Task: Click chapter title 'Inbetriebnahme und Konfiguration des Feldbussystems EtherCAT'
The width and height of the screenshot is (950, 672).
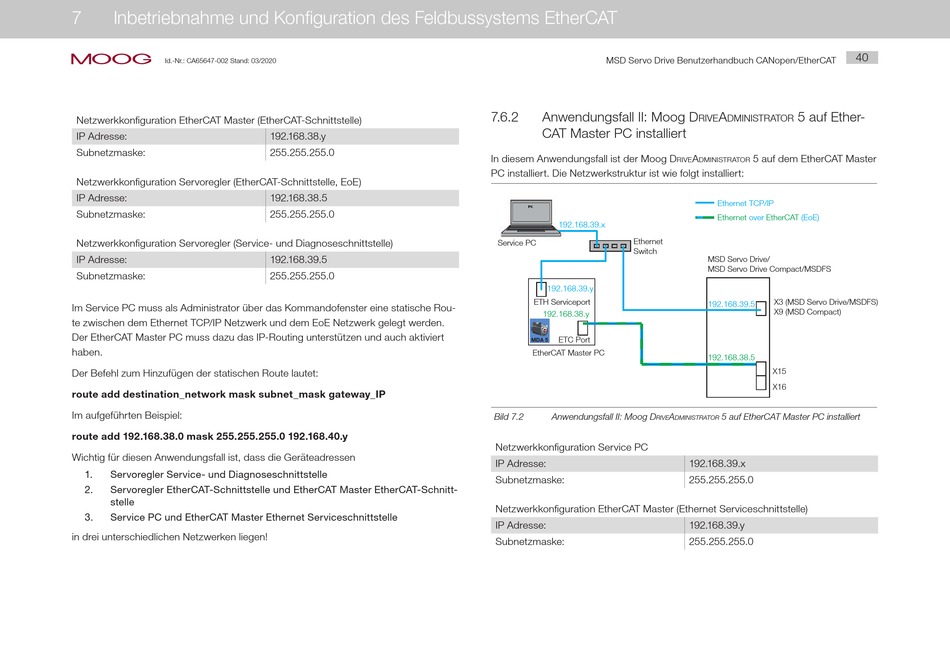Action: click(x=365, y=18)
